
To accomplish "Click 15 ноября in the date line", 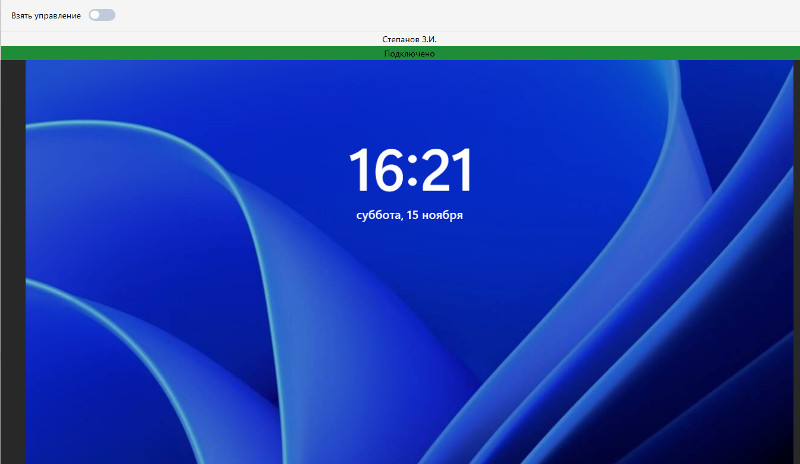I will point(435,215).
